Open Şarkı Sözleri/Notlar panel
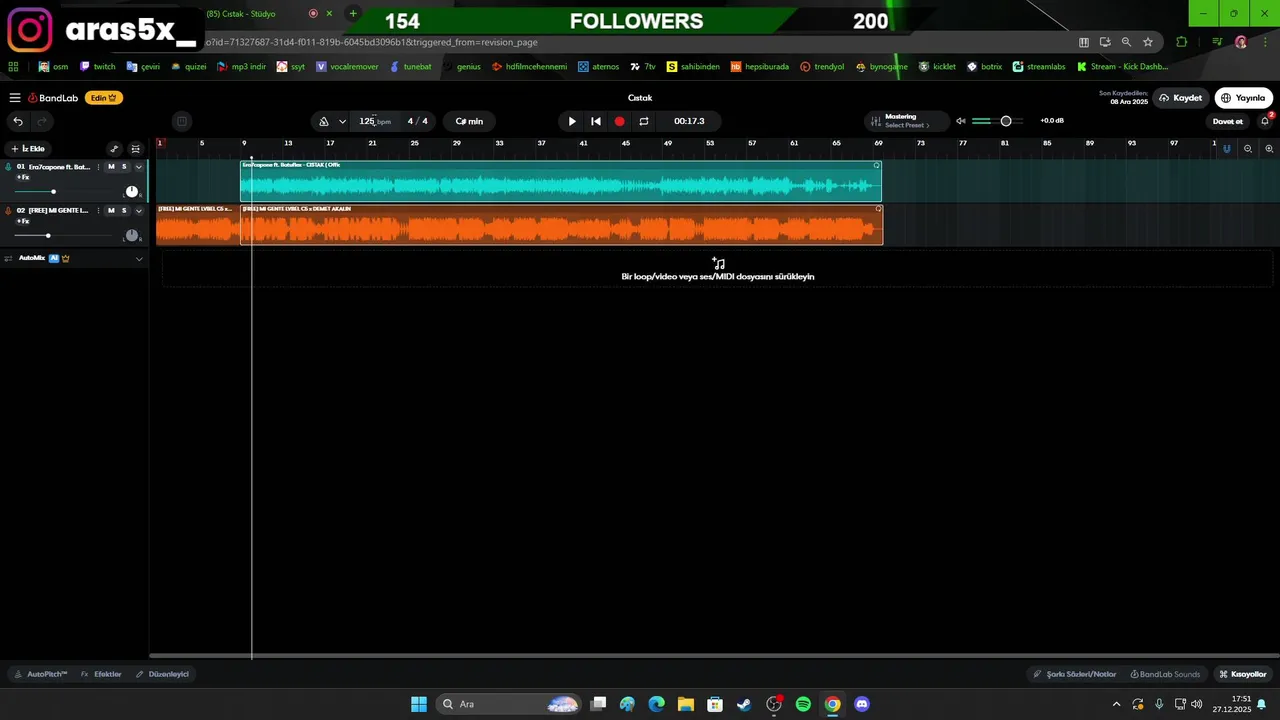This screenshot has width=1280, height=720. click(1074, 674)
